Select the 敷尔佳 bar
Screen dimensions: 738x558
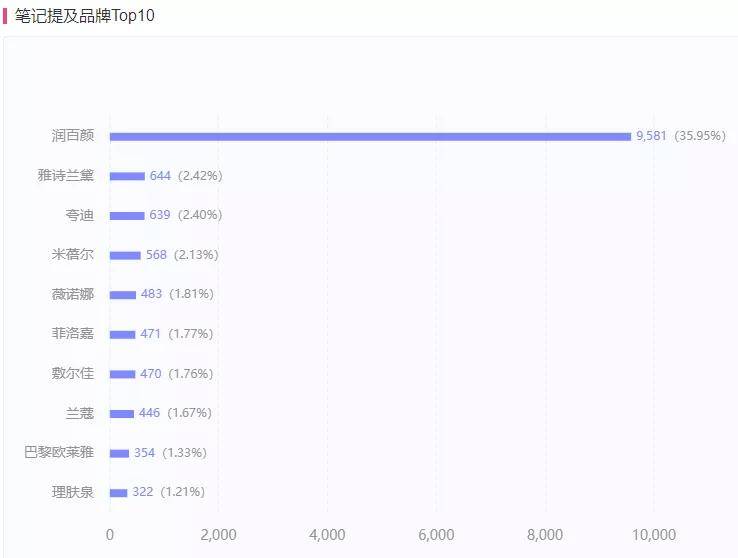click(122, 374)
